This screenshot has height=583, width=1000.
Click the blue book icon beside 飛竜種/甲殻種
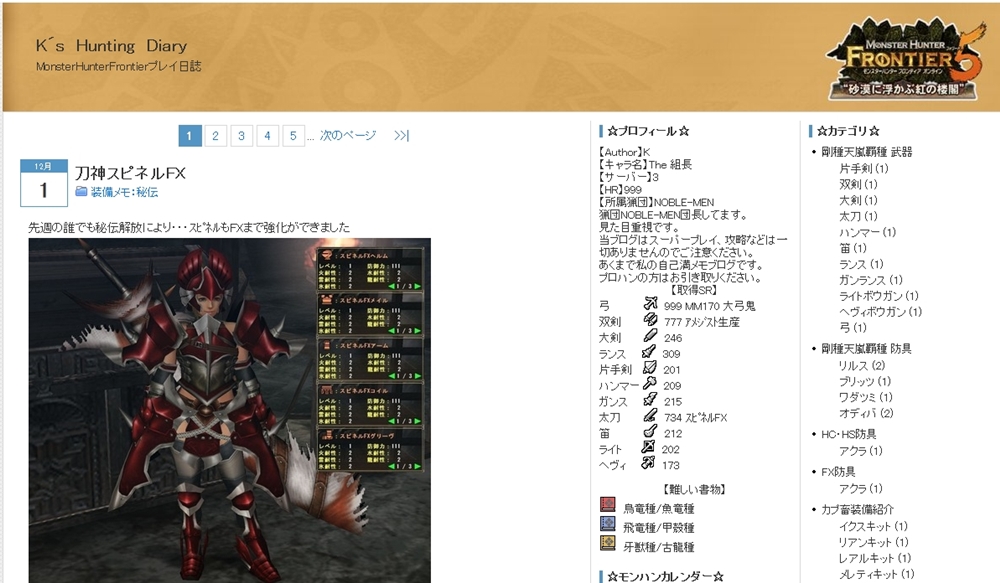608,524
